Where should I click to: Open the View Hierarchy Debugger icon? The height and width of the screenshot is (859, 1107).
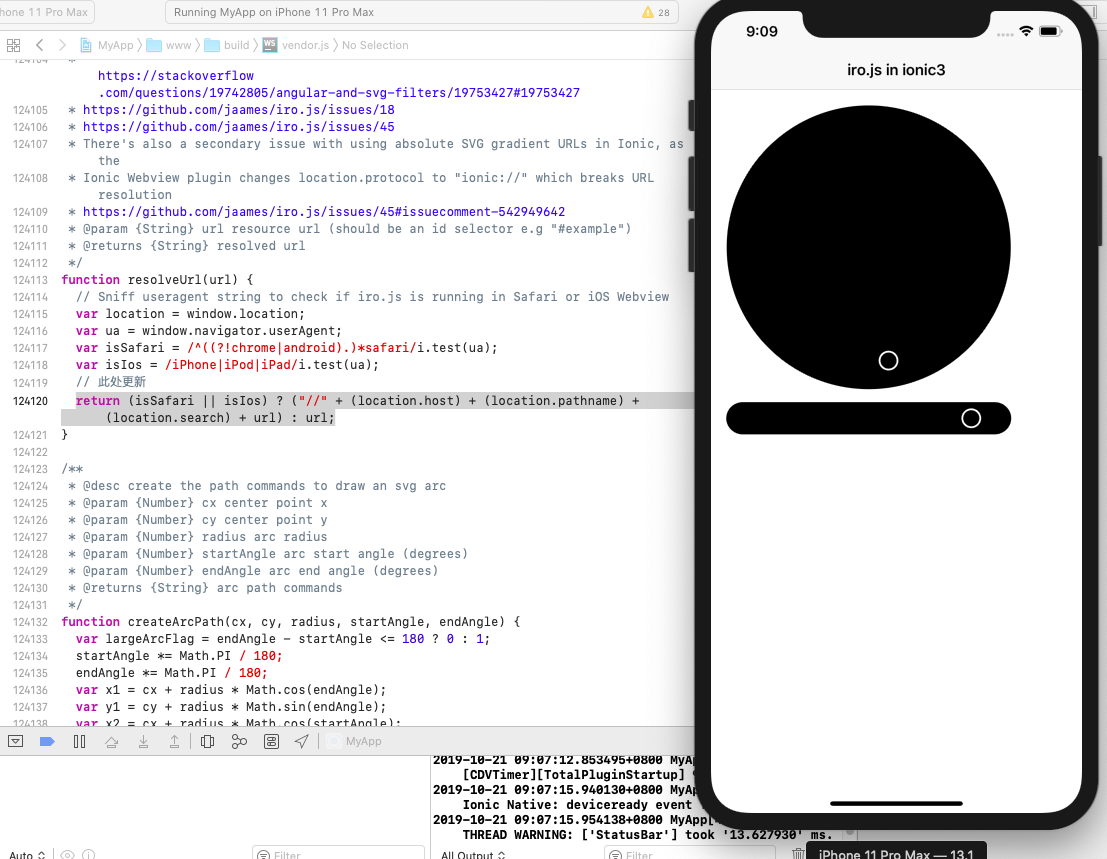207,741
